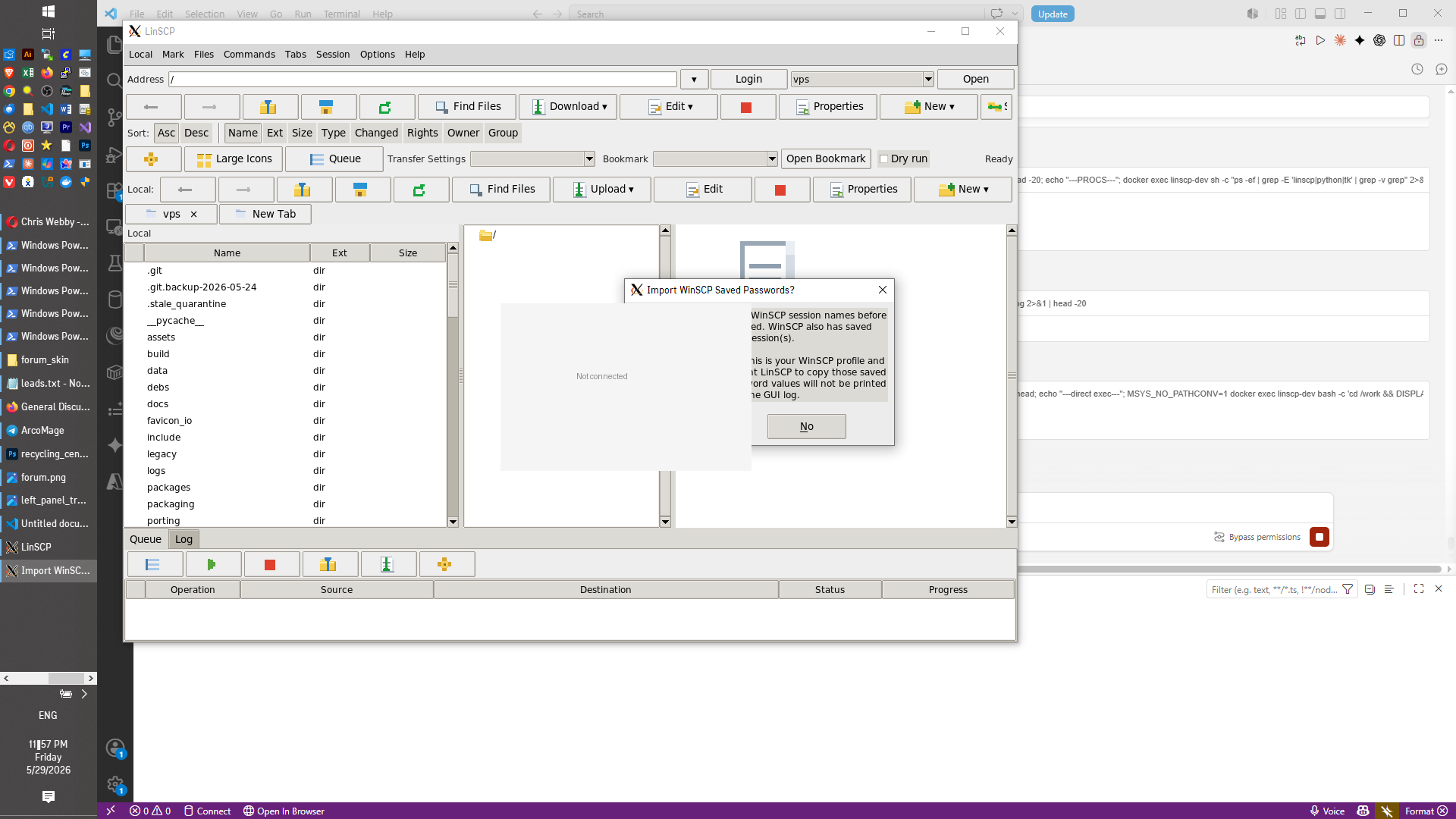Sort by Ext toggle button
This screenshot has width=1456, height=819.
click(x=275, y=133)
